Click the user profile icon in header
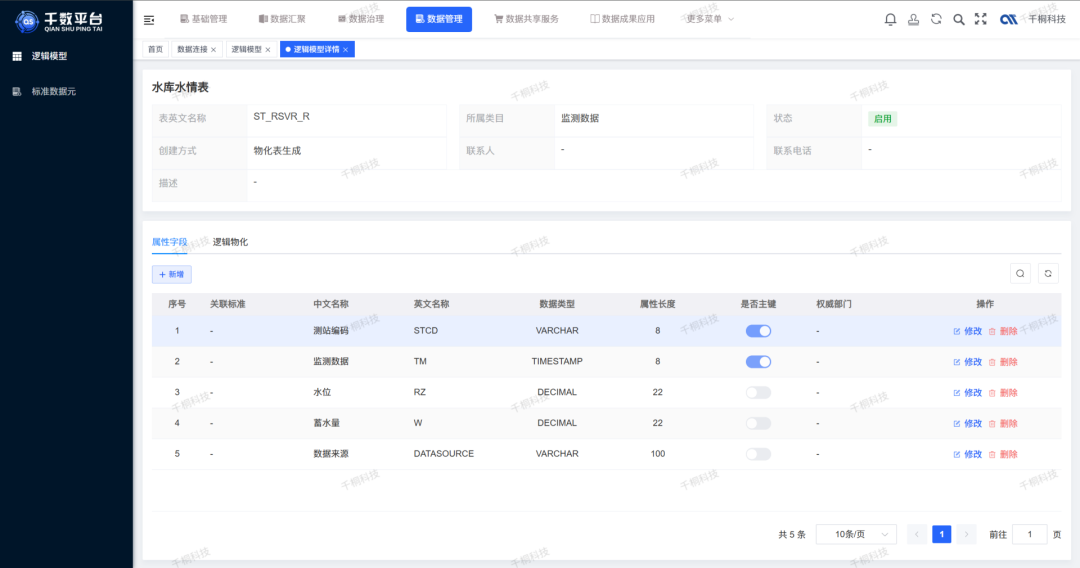 (913, 19)
